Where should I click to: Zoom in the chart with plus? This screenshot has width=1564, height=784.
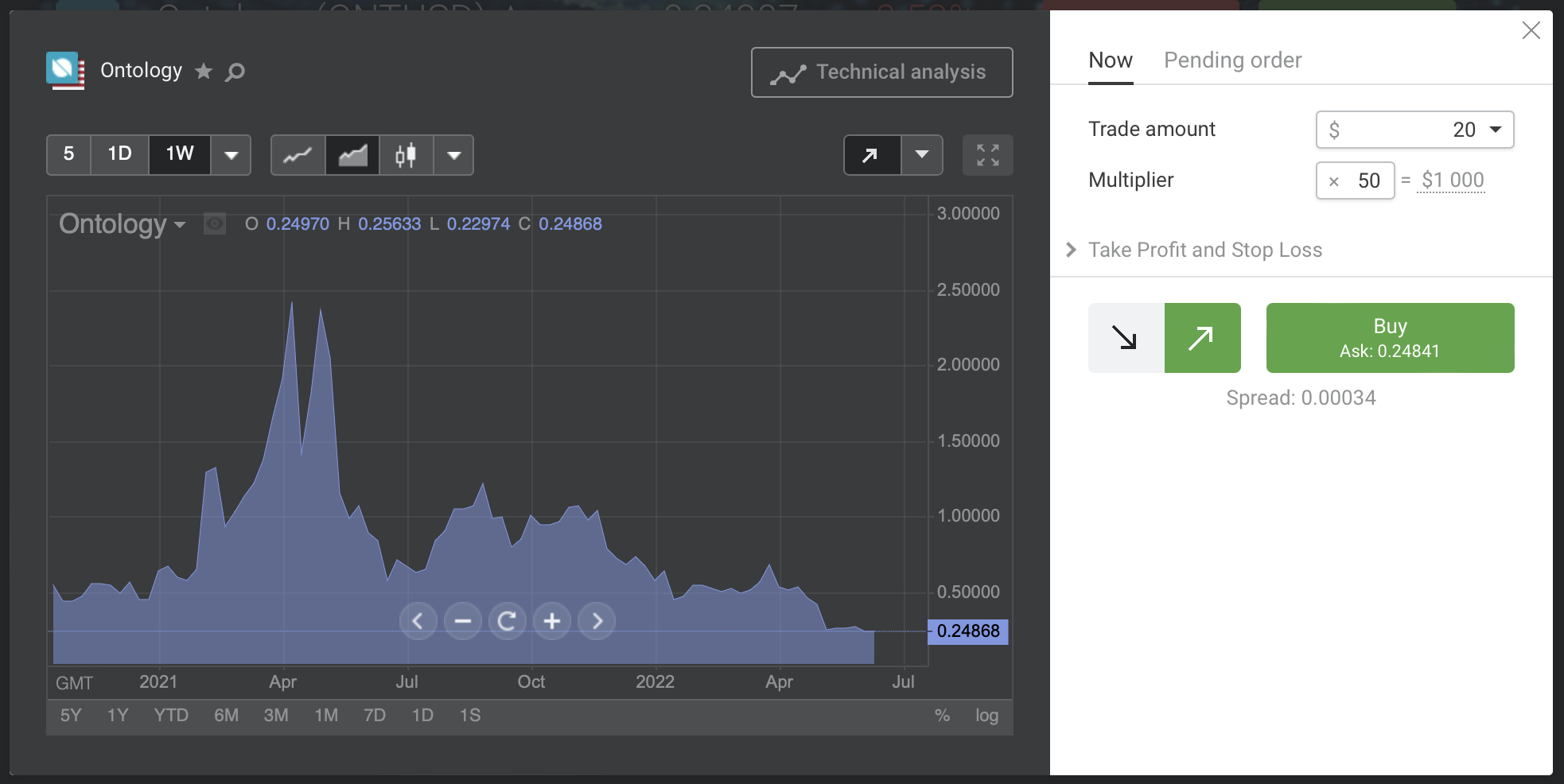coord(552,621)
